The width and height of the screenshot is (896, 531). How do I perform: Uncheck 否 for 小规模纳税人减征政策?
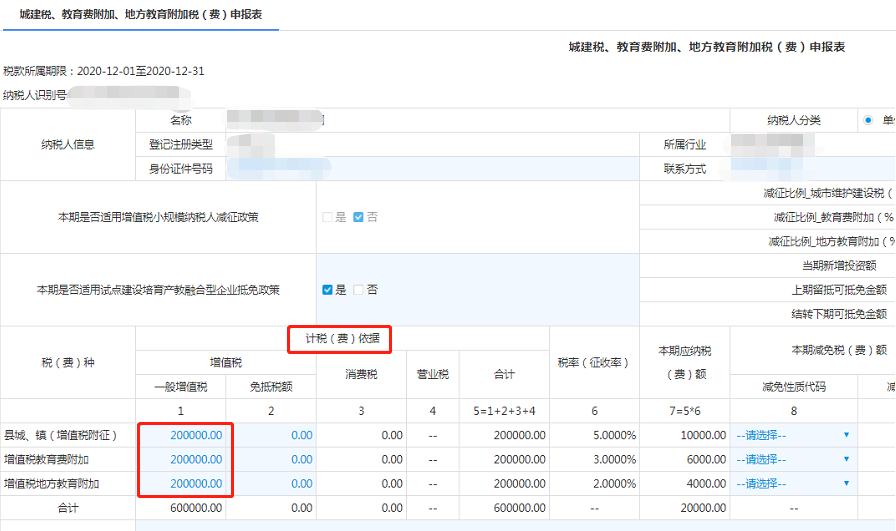(x=359, y=217)
